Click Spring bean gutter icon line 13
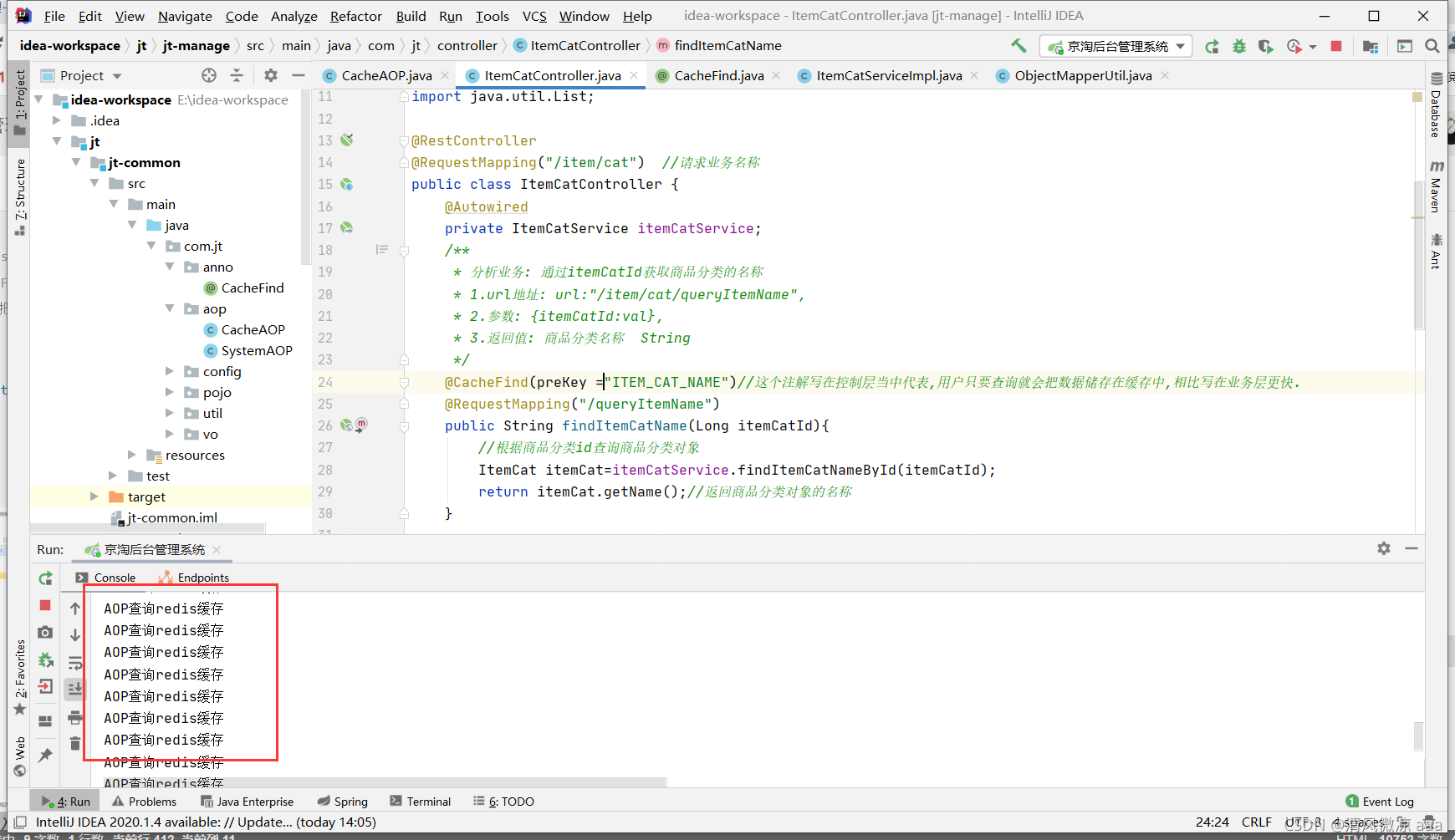 347,140
